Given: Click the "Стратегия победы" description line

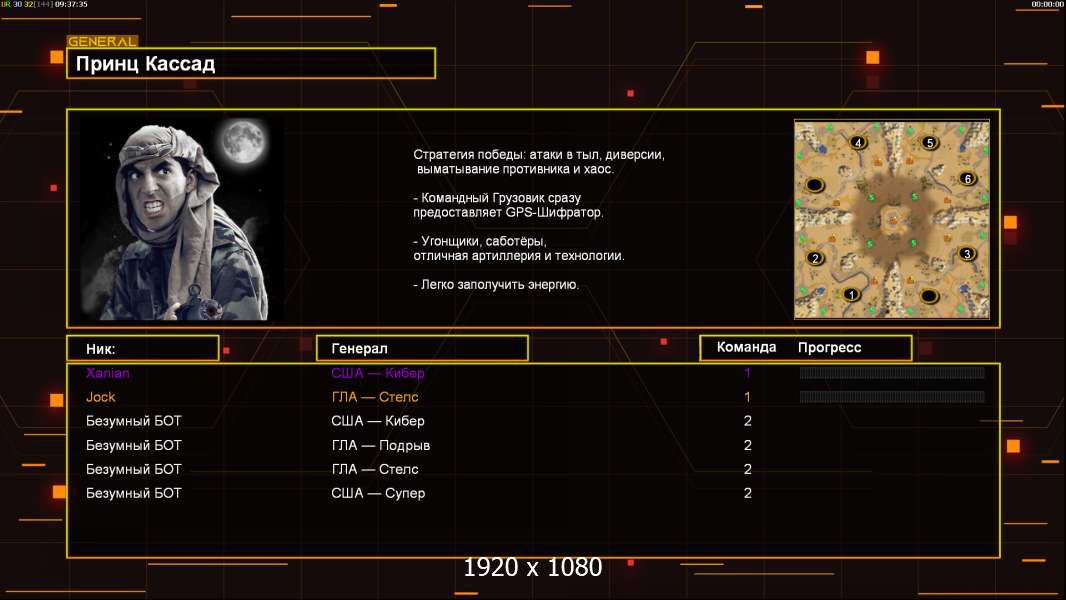Looking at the screenshot, I should (539, 155).
